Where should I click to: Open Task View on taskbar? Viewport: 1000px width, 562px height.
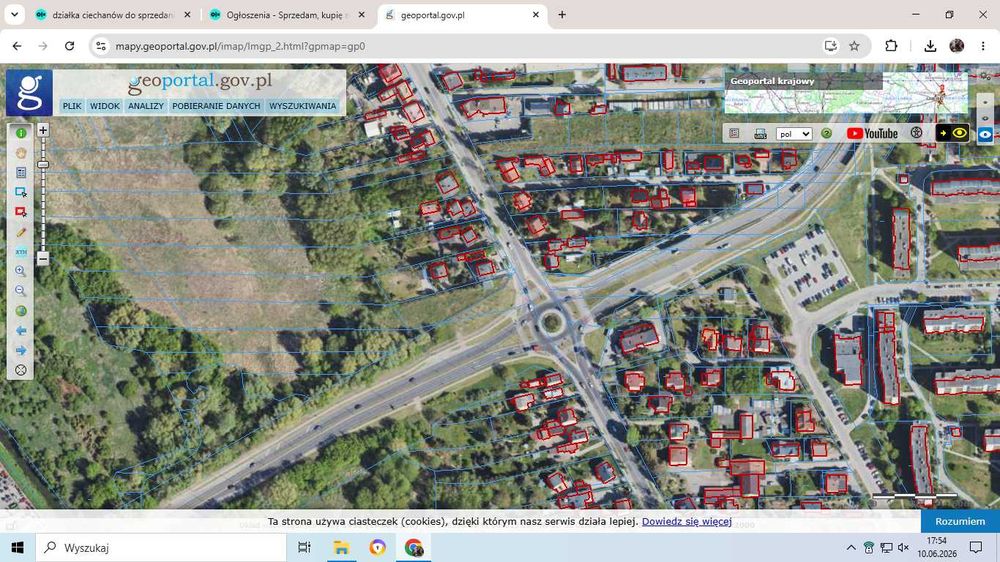(304, 547)
